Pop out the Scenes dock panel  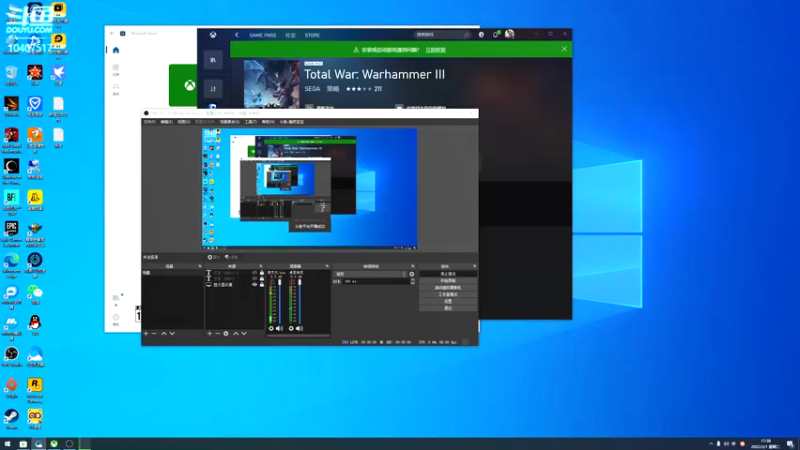(x=199, y=266)
